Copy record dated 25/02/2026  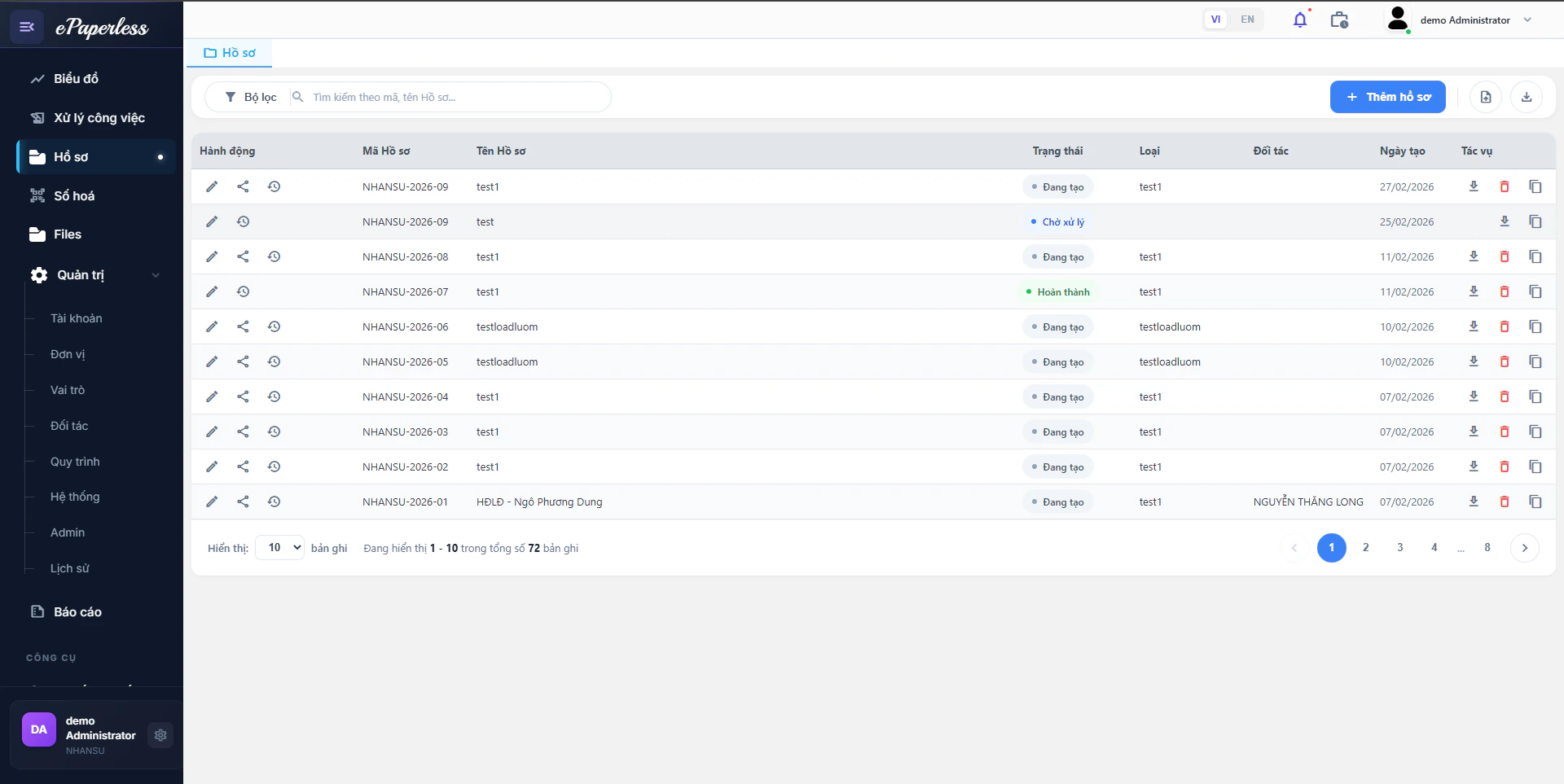1535,221
